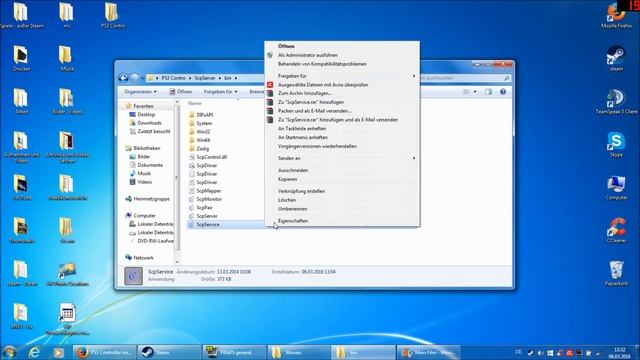The image size is (640, 360).
Task: Select Ausschneiden in context menu
Action: 293,170
